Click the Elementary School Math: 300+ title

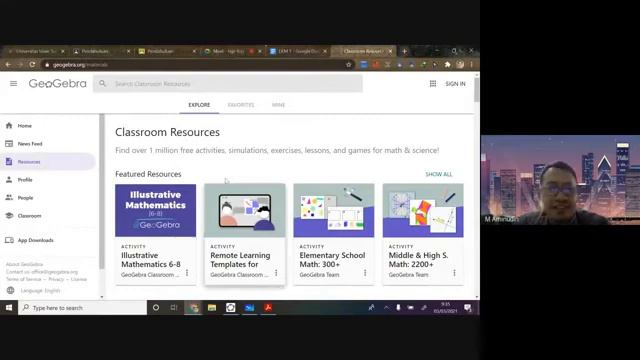(x=332, y=260)
